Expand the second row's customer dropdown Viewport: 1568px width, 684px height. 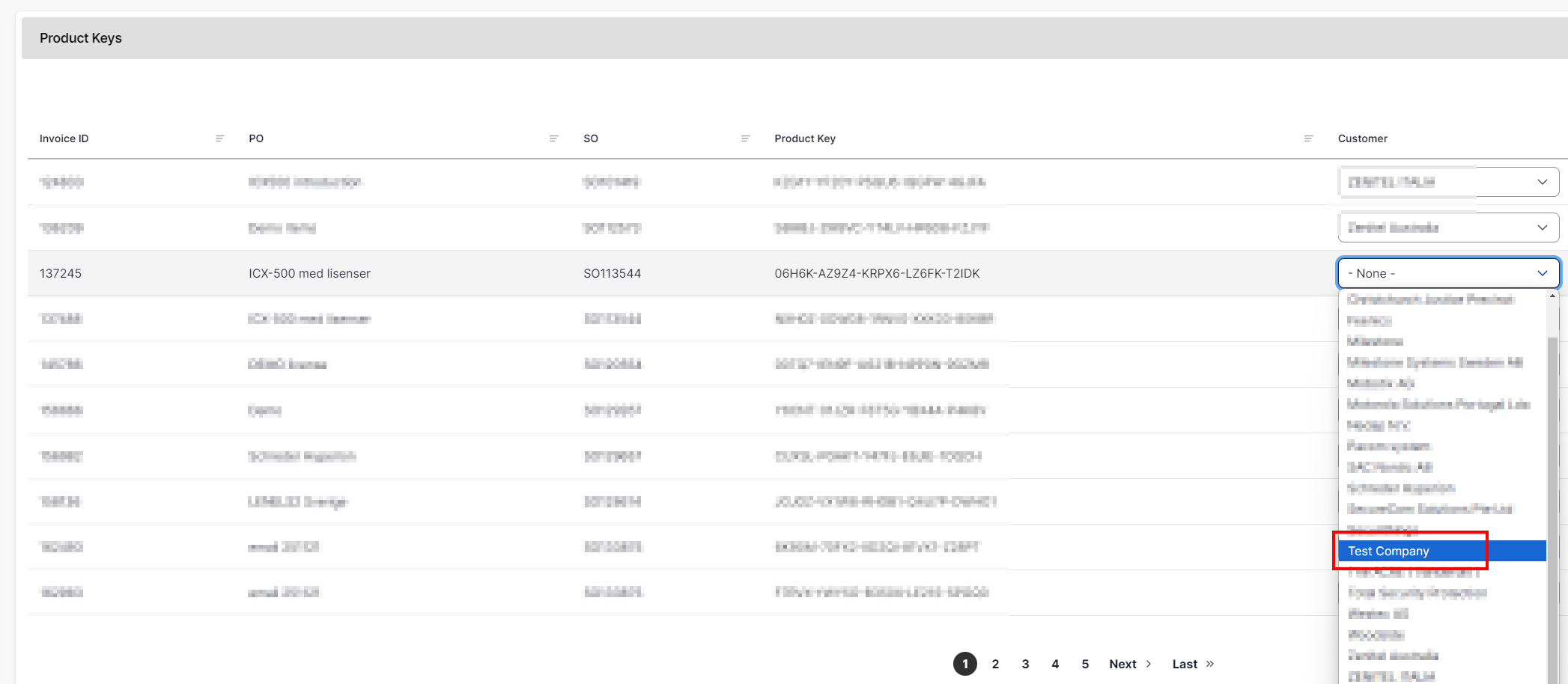coord(1542,228)
